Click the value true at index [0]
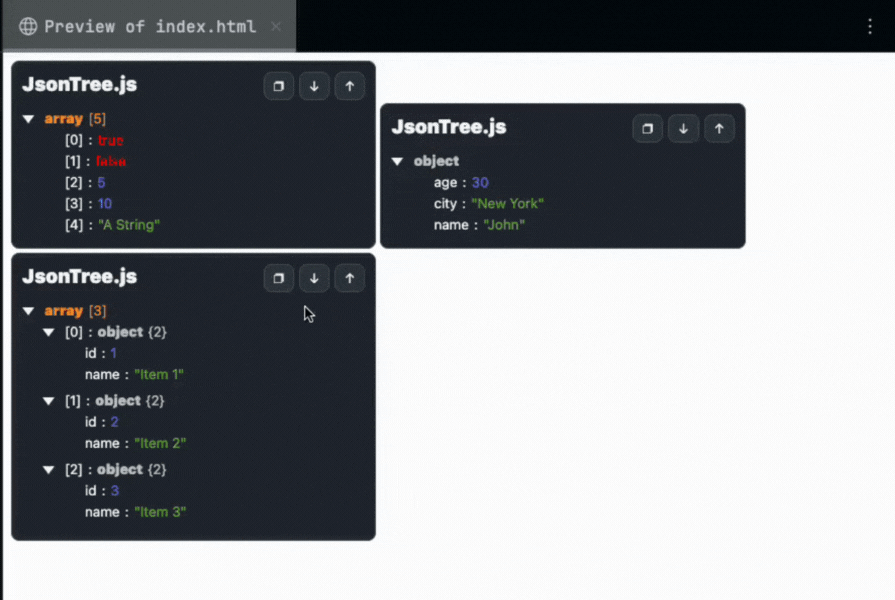Viewport: 895px width, 600px height. [x=110, y=140]
